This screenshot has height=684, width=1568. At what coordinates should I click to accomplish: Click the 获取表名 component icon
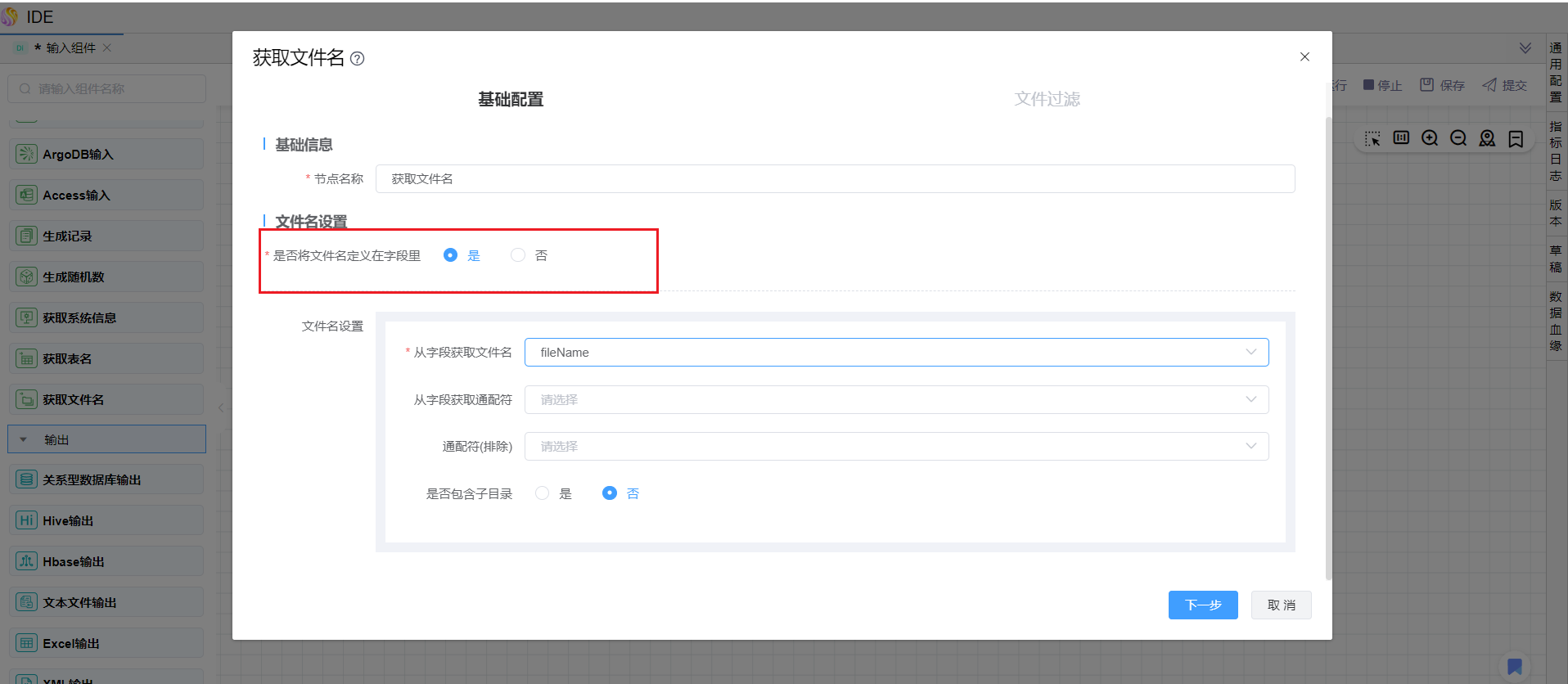(x=27, y=358)
